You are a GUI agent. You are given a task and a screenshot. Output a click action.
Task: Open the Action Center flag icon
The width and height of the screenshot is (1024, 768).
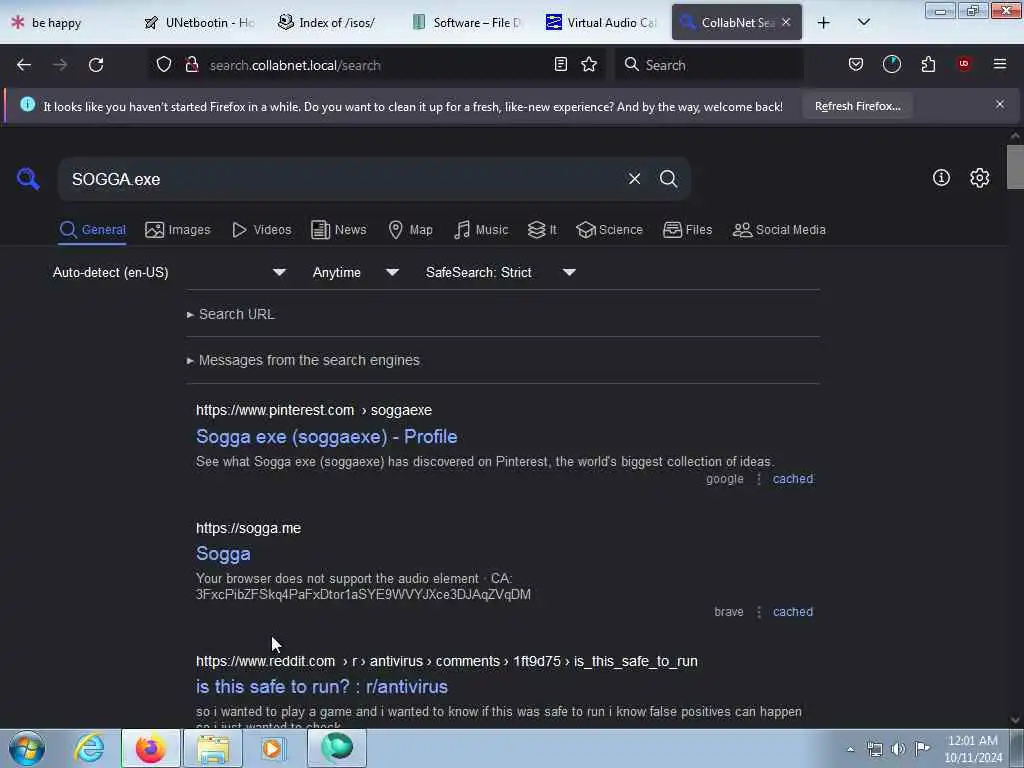click(x=922, y=749)
